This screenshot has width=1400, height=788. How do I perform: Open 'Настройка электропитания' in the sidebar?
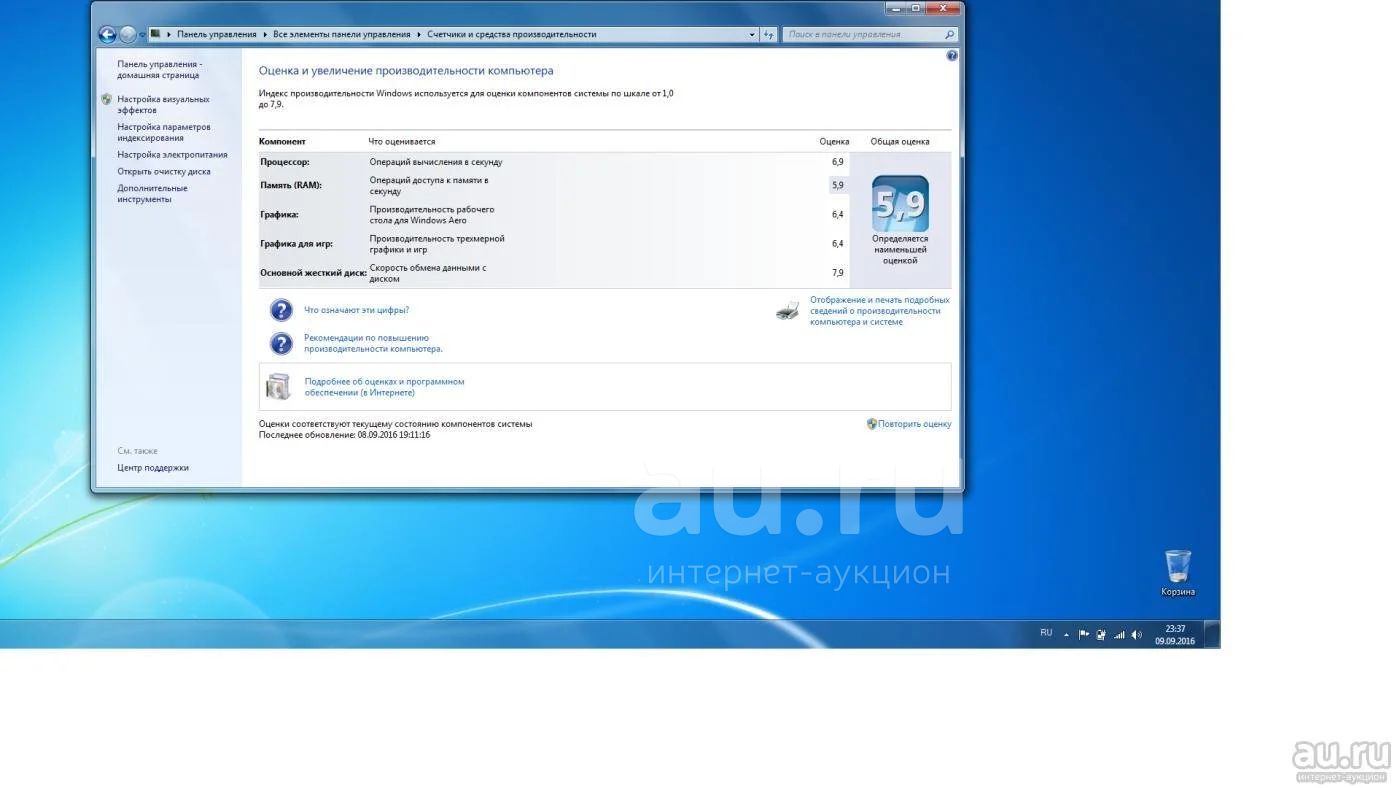pyautogui.click(x=172, y=155)
